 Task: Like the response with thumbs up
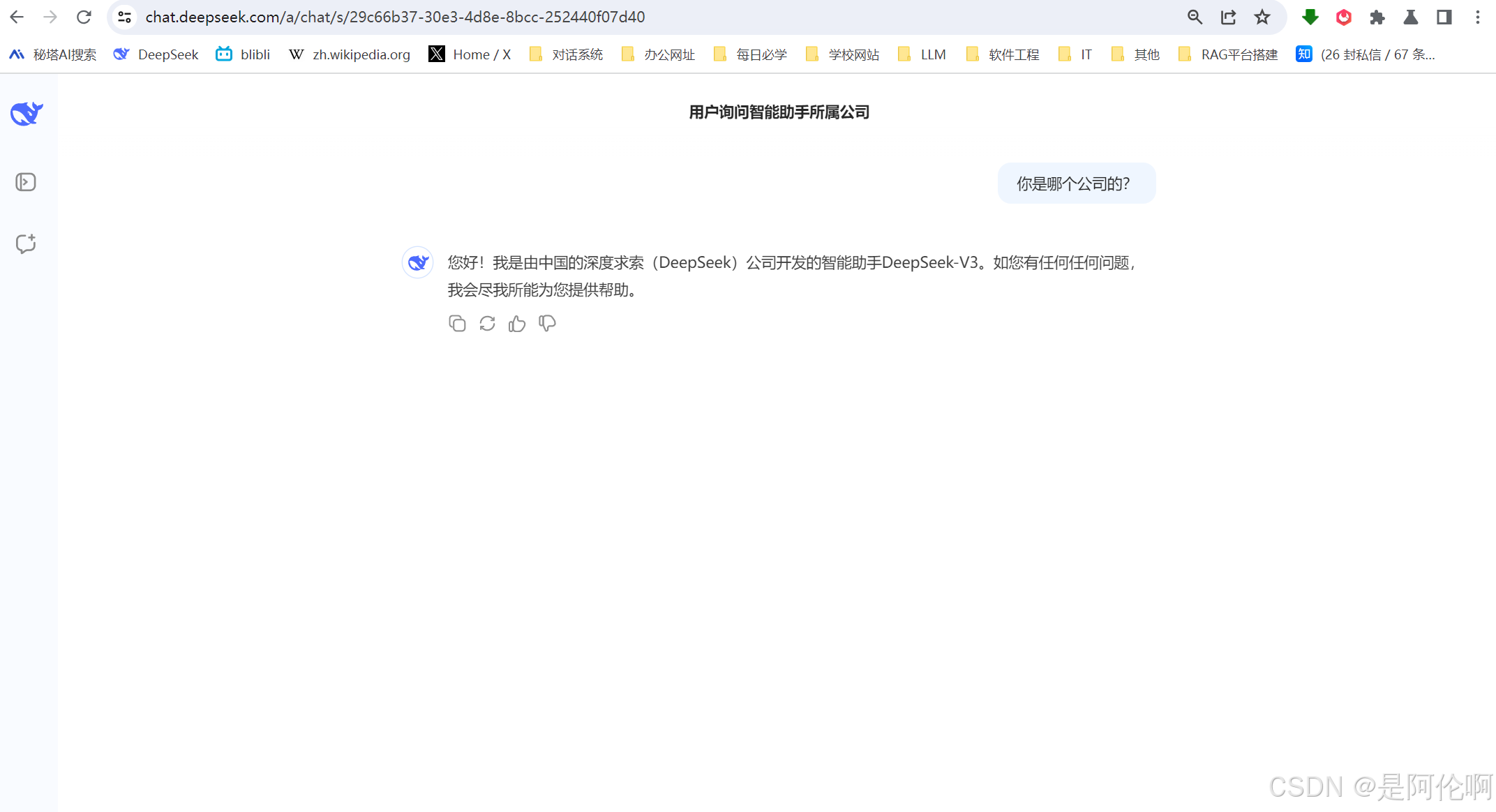(x=517, y=324)
